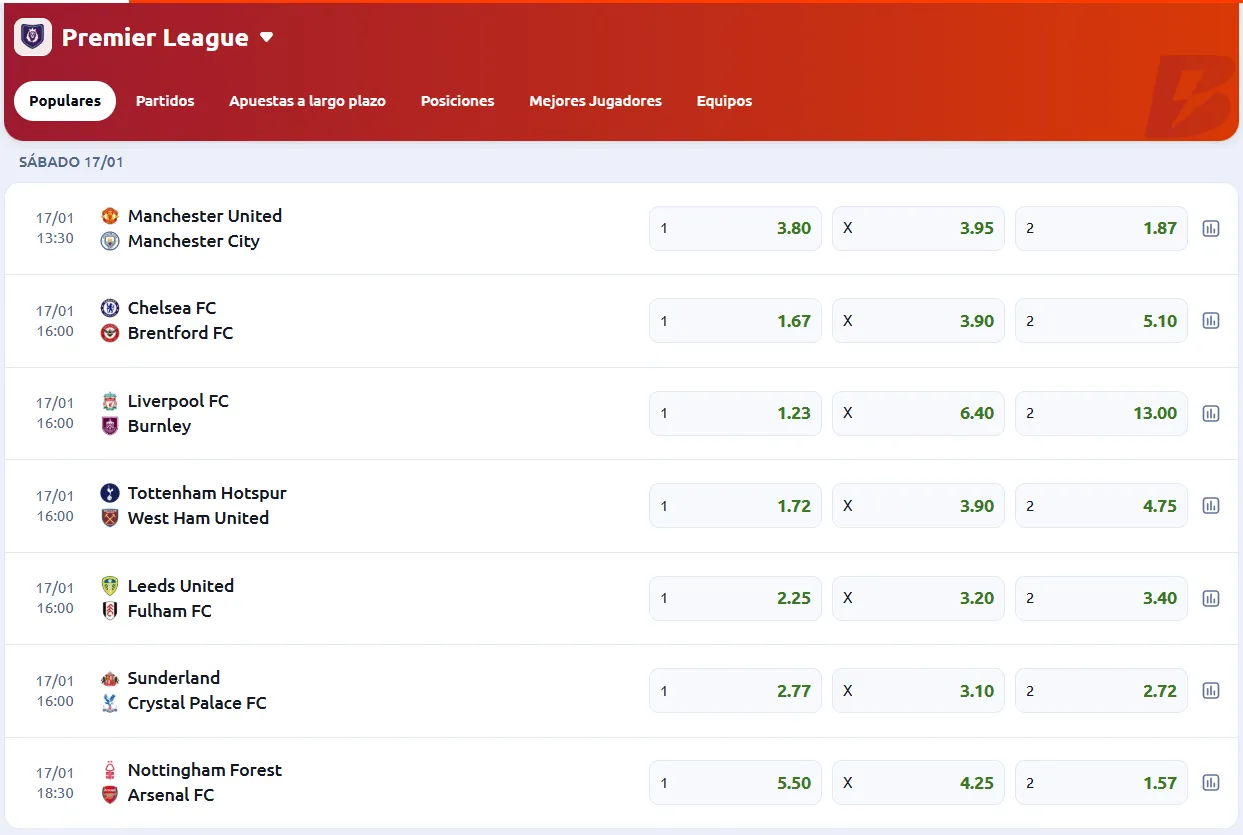Expand the Premier League dropdown arrow
Image resolution: width=1243 pixels, height=835 pixels.
click(266, 38)
